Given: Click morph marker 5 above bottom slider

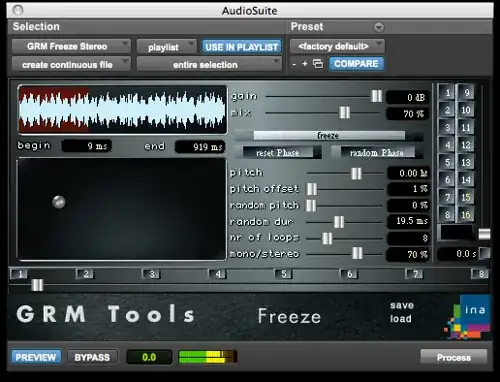Looking at the screenshot, I should 283,274.
